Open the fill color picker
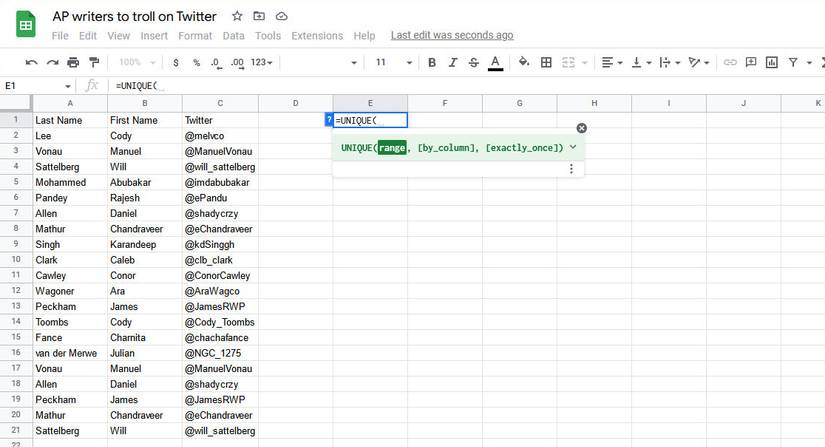The image size is (825, 447). [x=524, y=62]
